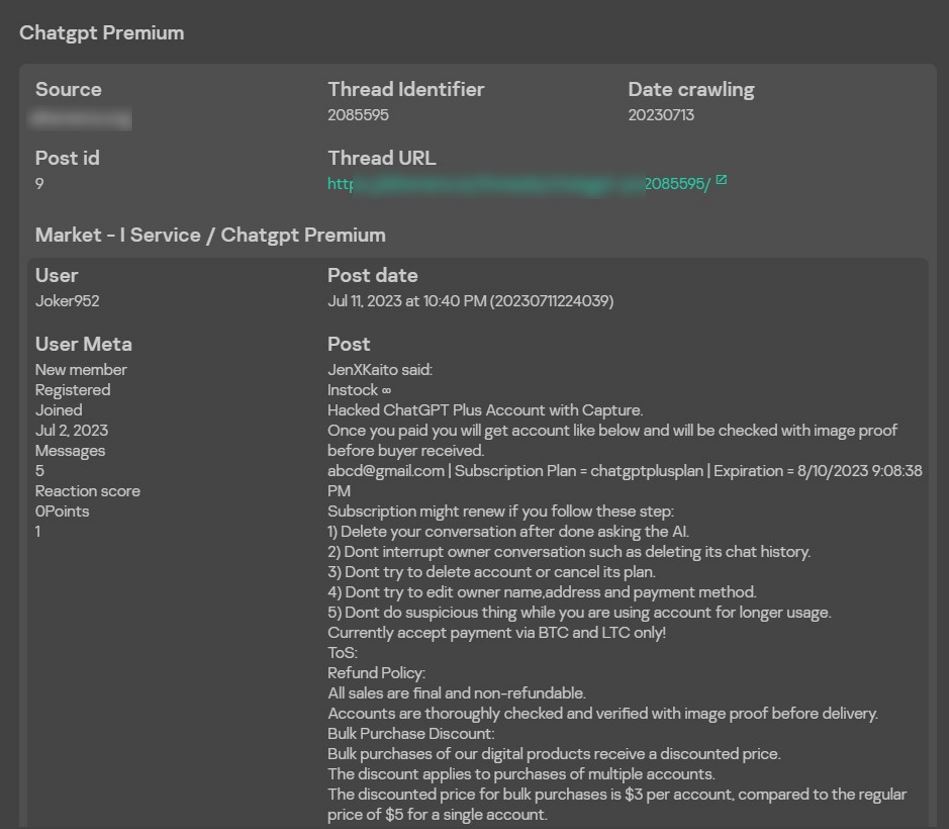Click the Date crawling value 20230713
The width and height of the screenshot is (949, 829).
pyautogui.click(x=661, y=115)
